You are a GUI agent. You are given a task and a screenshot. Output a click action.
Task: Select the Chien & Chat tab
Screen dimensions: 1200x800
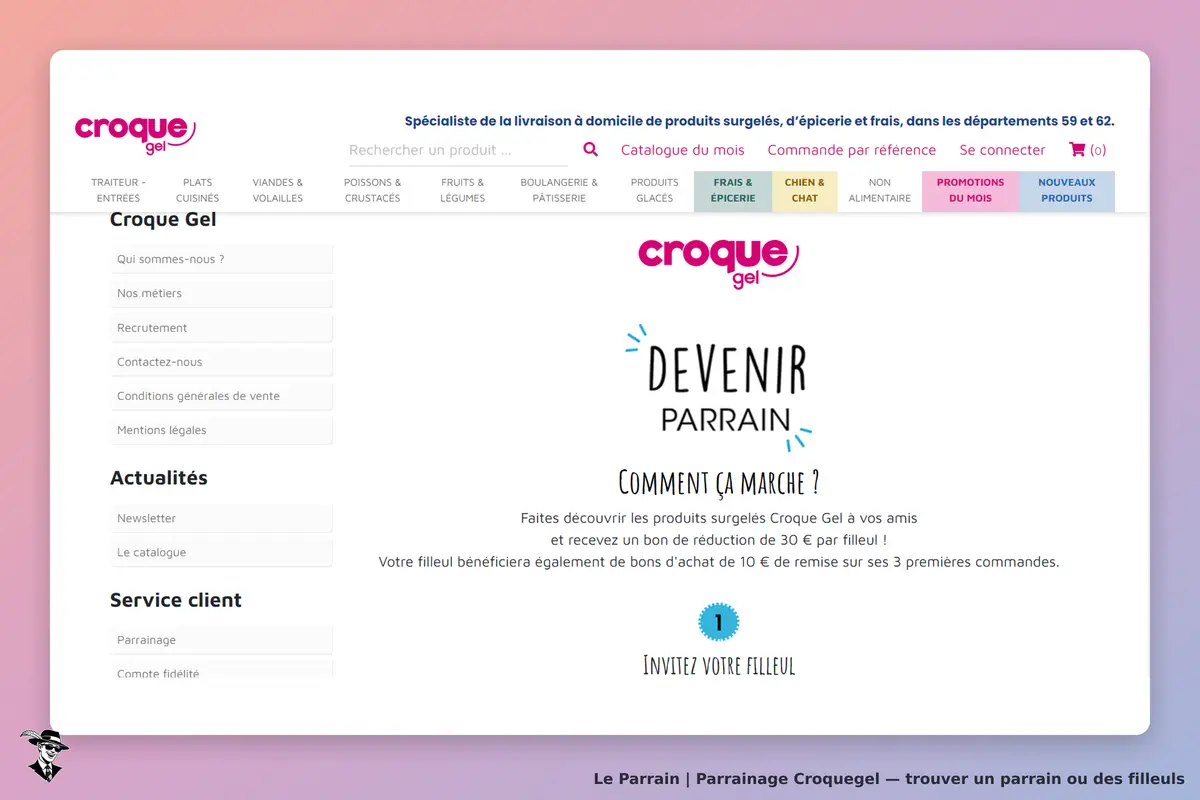[x=805, y=191]
